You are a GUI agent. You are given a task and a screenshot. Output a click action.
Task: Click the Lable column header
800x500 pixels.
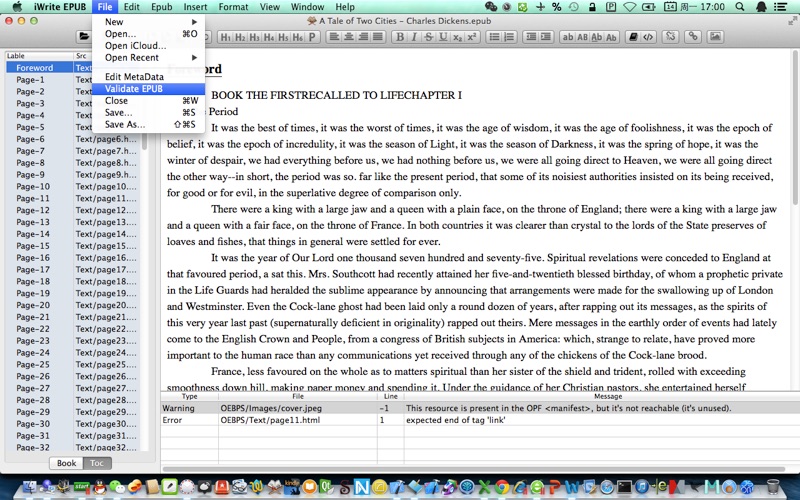(39, 56)
